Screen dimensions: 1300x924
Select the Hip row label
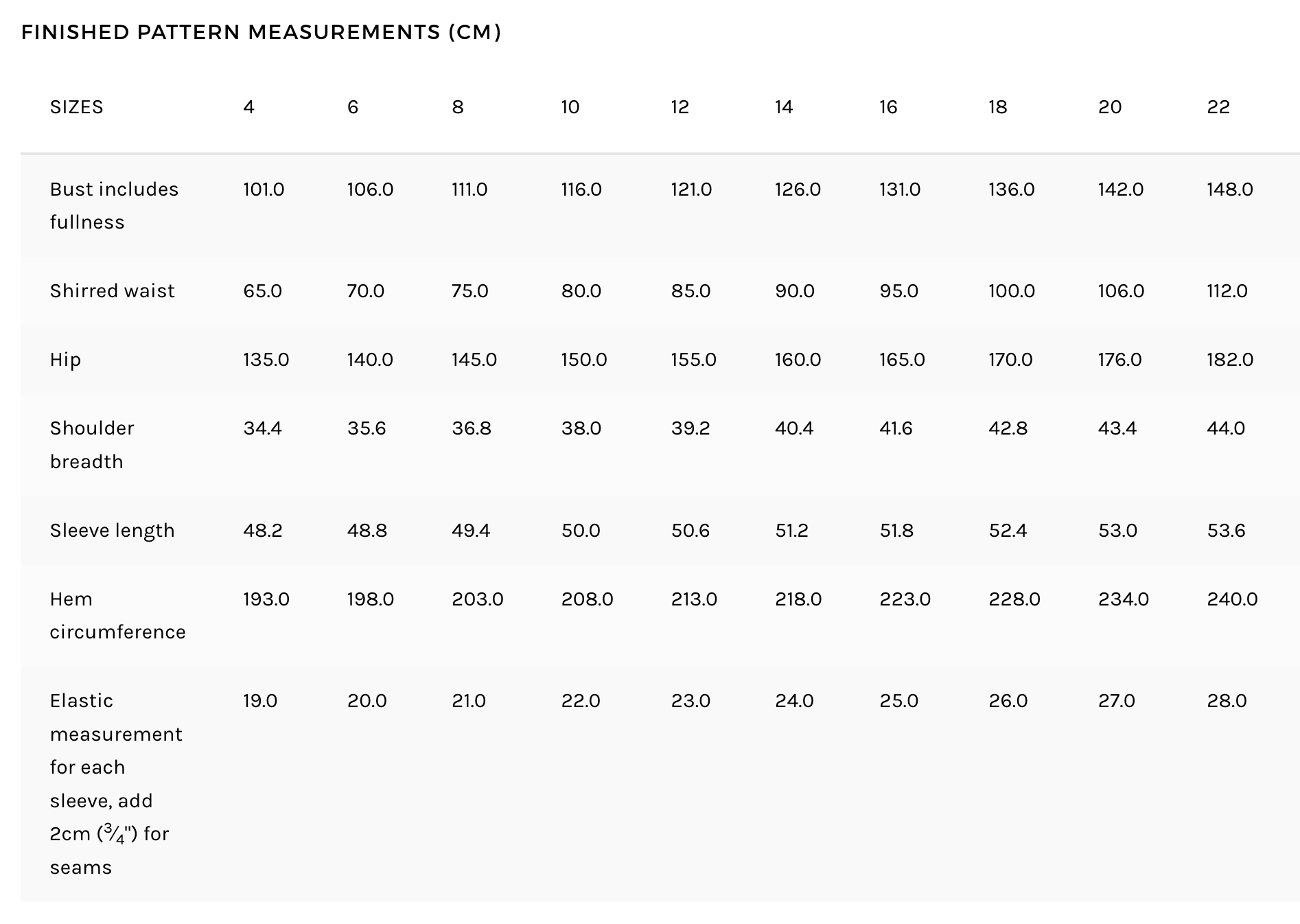click(65, 360)
